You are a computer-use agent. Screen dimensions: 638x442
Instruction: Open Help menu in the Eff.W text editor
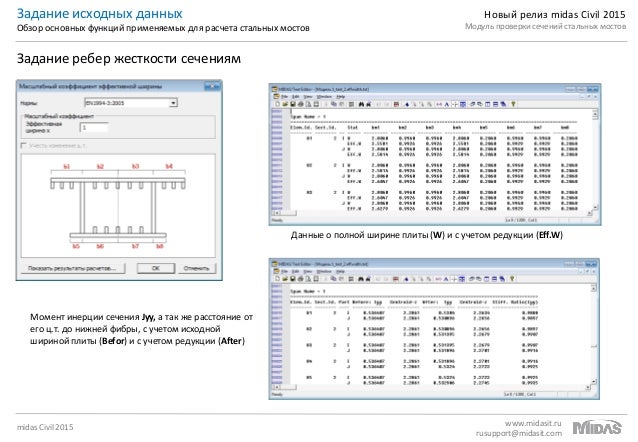coord(341,96)
